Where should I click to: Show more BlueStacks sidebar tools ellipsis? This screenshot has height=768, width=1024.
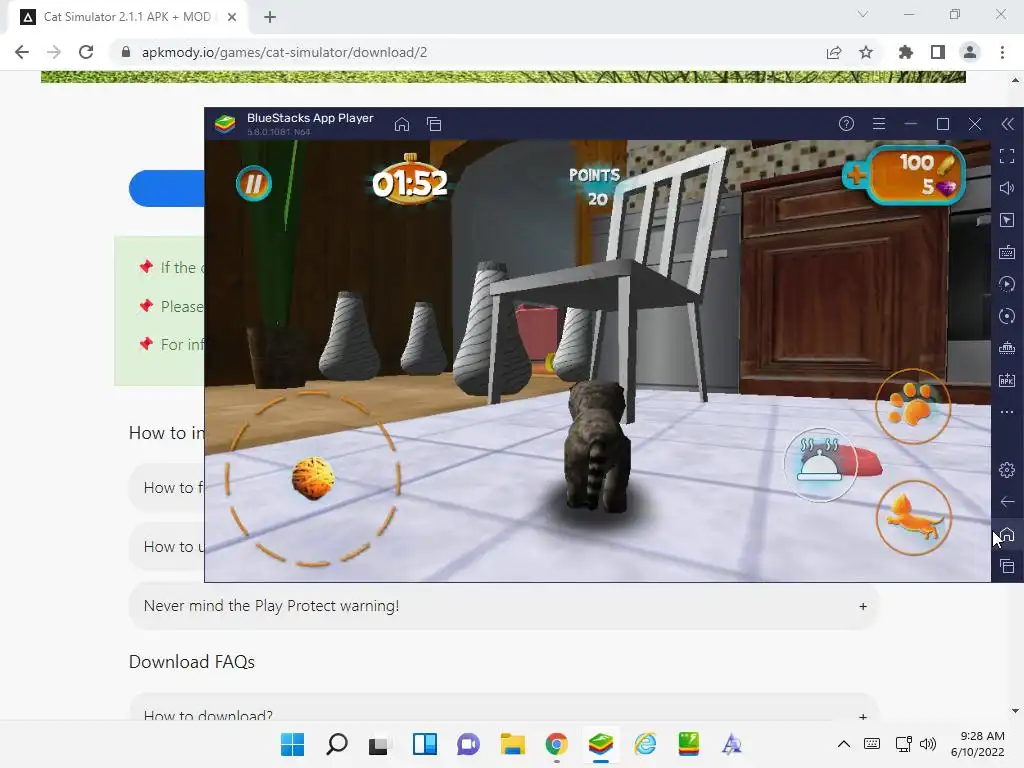[x=1007, y=412]
